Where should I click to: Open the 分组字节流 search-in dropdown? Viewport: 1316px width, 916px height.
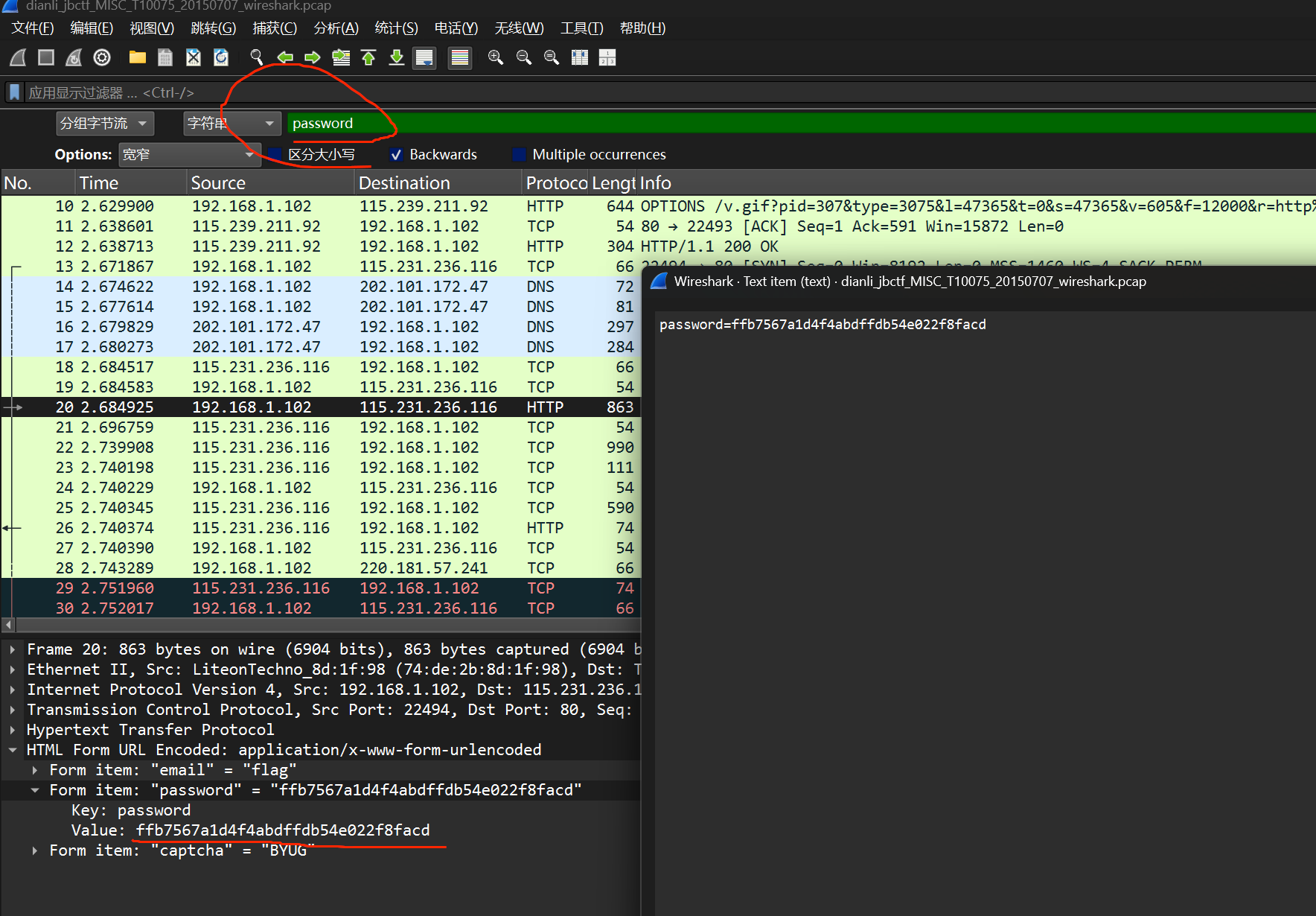pos(105,124)
